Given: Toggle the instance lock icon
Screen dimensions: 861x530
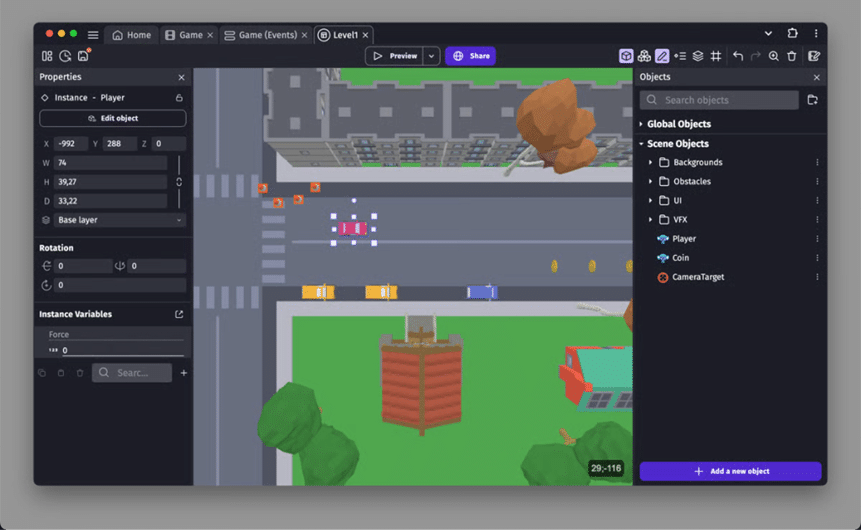Looking at the screenshot, I should [x=179, y=98].
